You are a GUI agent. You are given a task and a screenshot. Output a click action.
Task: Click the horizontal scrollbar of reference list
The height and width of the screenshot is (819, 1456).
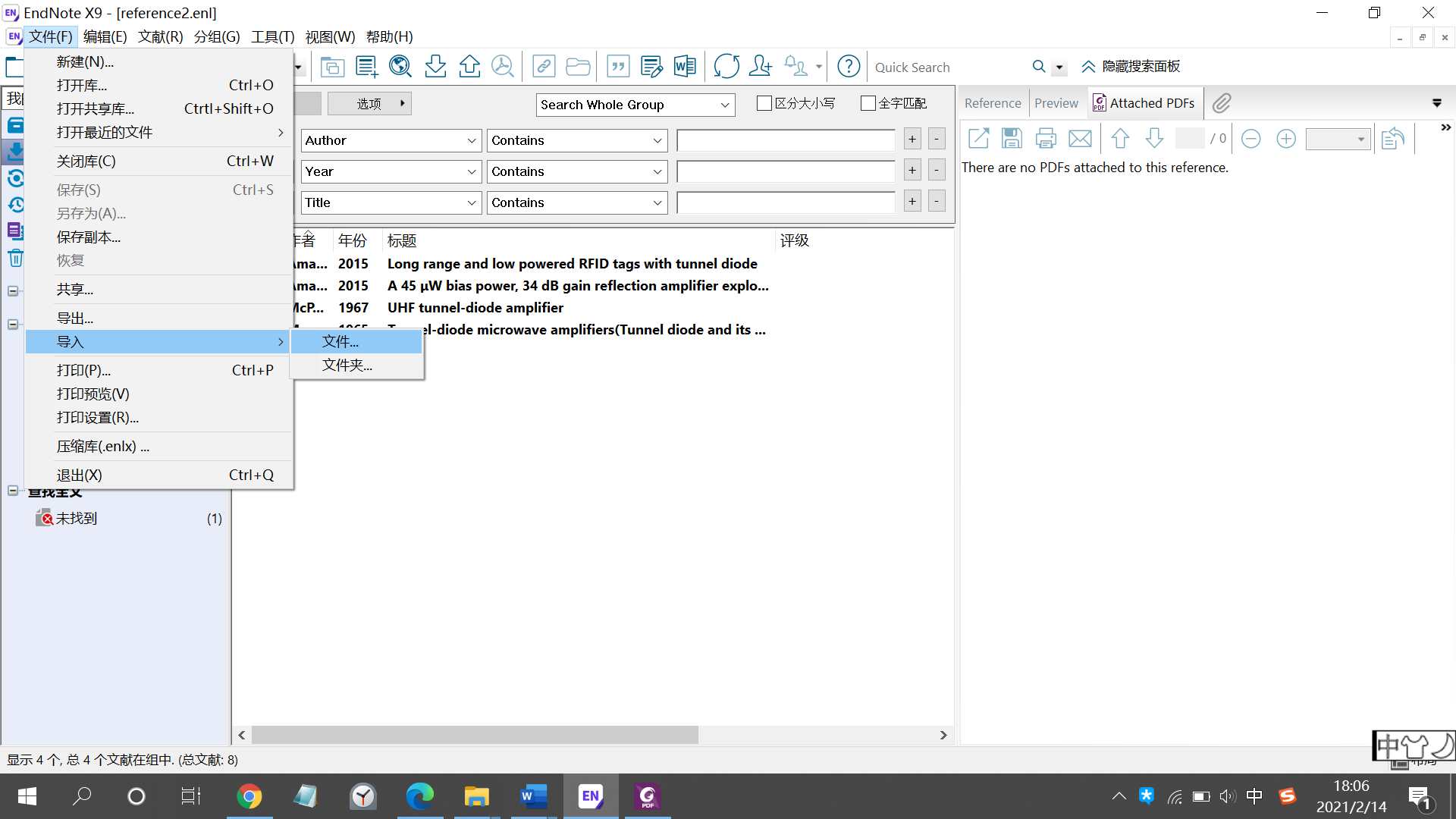click(475, 735)
